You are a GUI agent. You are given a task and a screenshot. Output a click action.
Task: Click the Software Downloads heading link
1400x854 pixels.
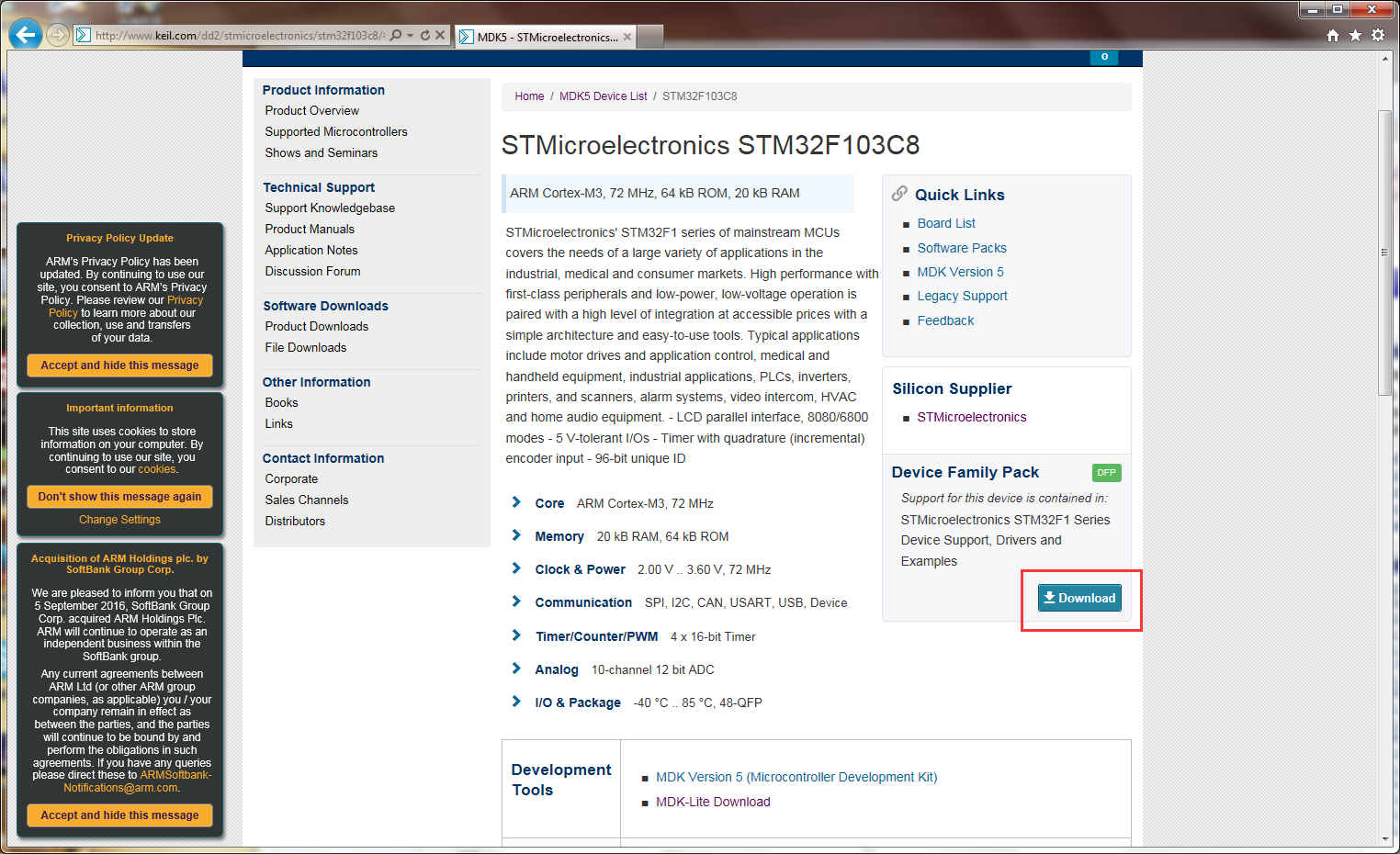pos(325,306)
